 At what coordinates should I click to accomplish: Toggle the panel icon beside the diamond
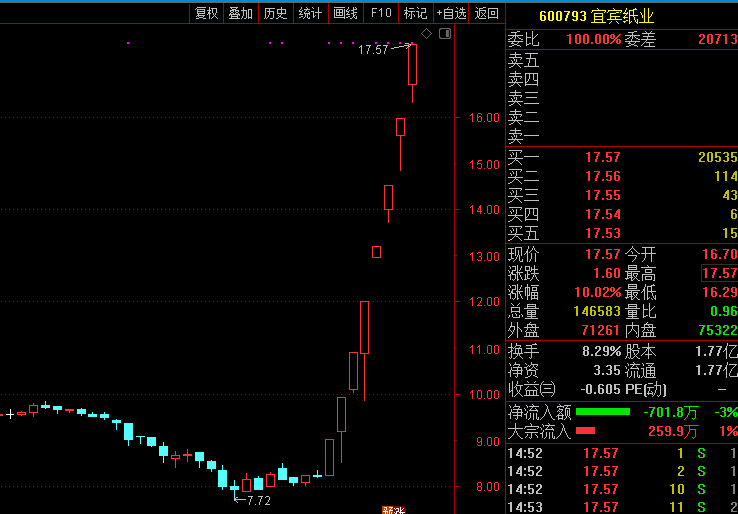[x=445, y=34]
